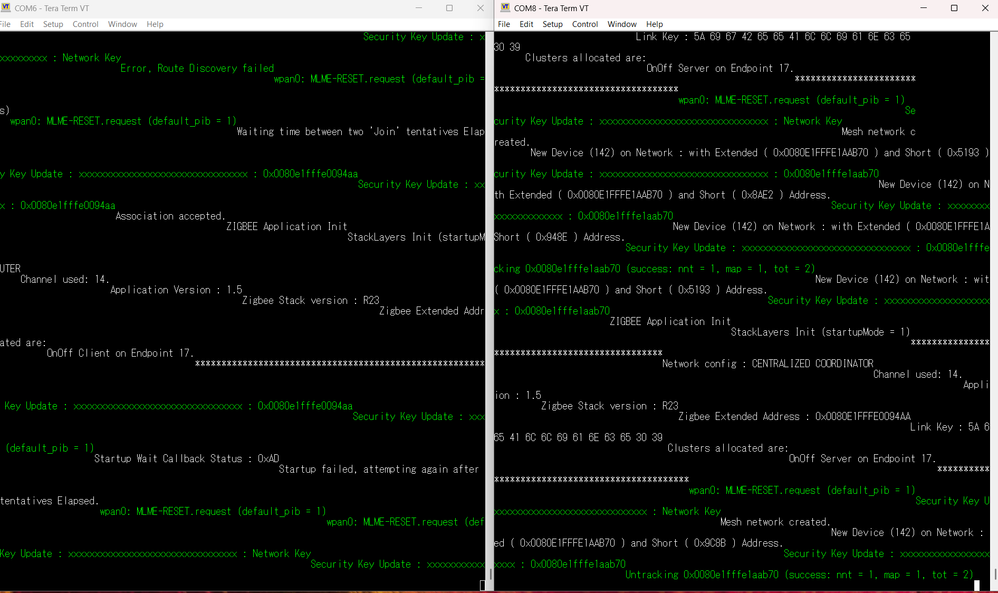
Task: Click 'Zigbee Extended Address : 0x0080E1FFFE0094AA' in COM8
Action: pyautogui.click(x=794, y=416)
